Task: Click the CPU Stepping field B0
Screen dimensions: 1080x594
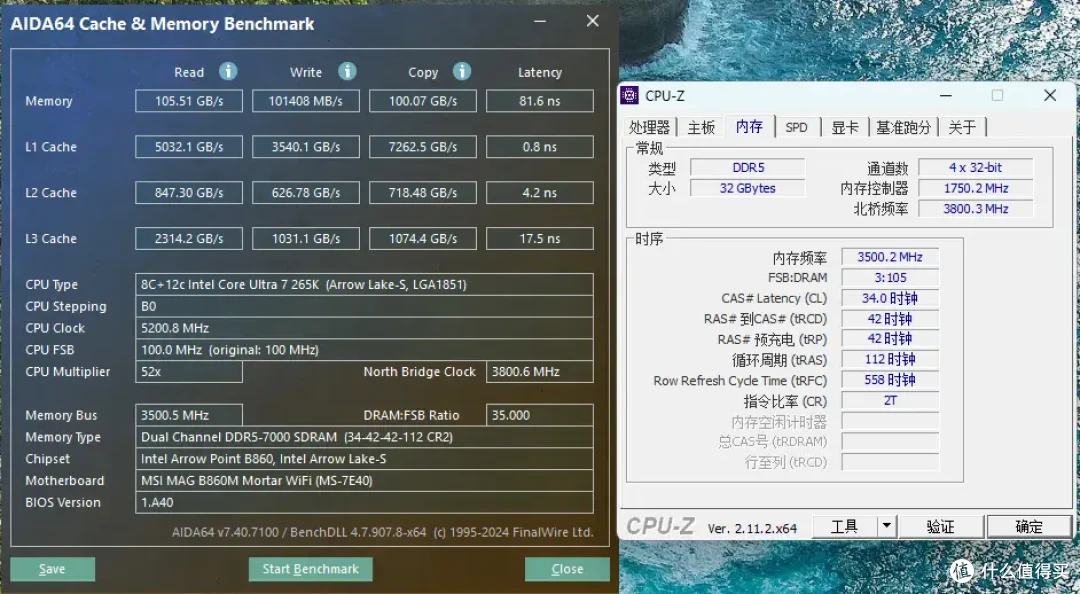Action: [364, 307]
